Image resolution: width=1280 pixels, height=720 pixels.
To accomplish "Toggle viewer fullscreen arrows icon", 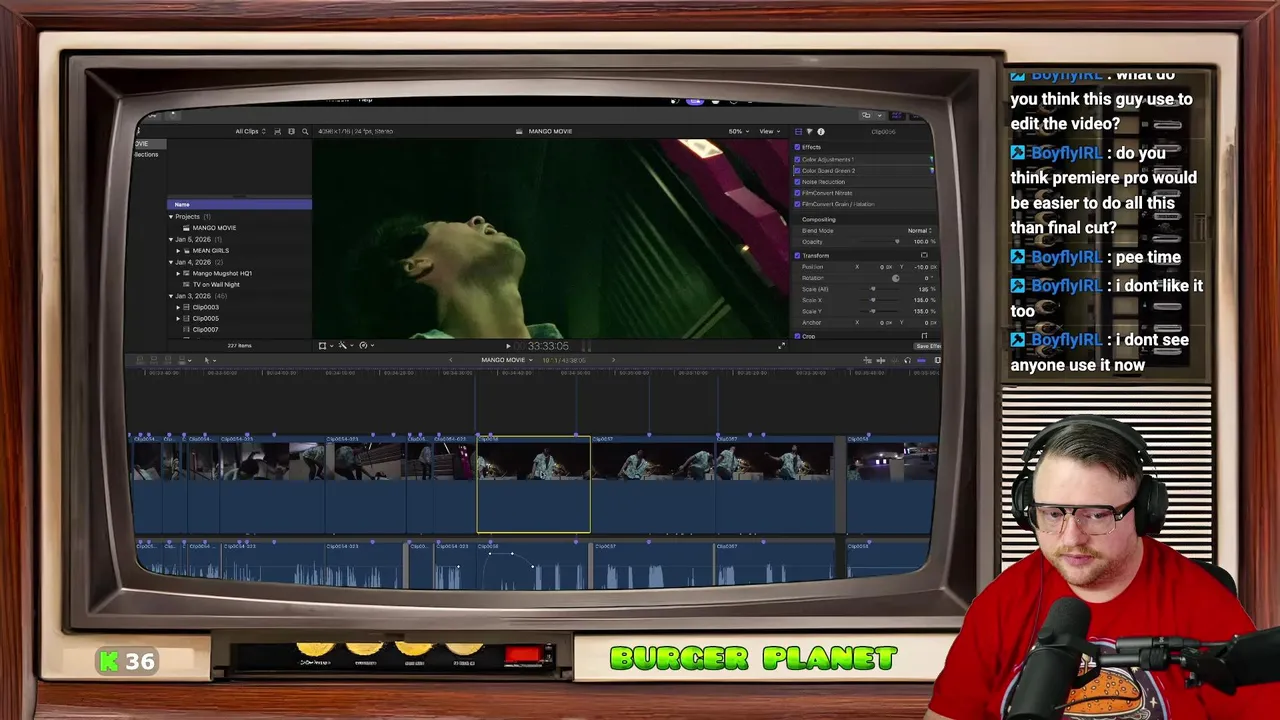I will (782, 345).
